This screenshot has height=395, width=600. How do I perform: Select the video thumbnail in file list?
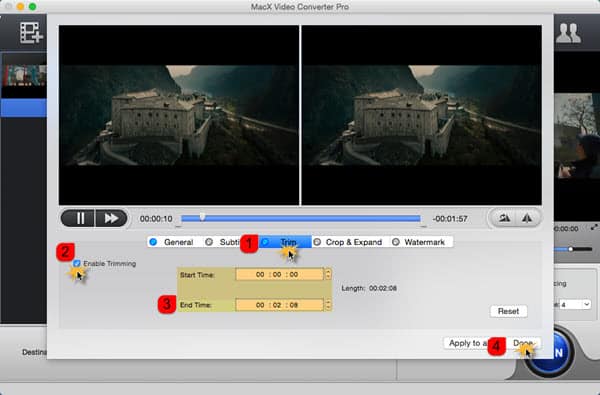coord(24,75)
